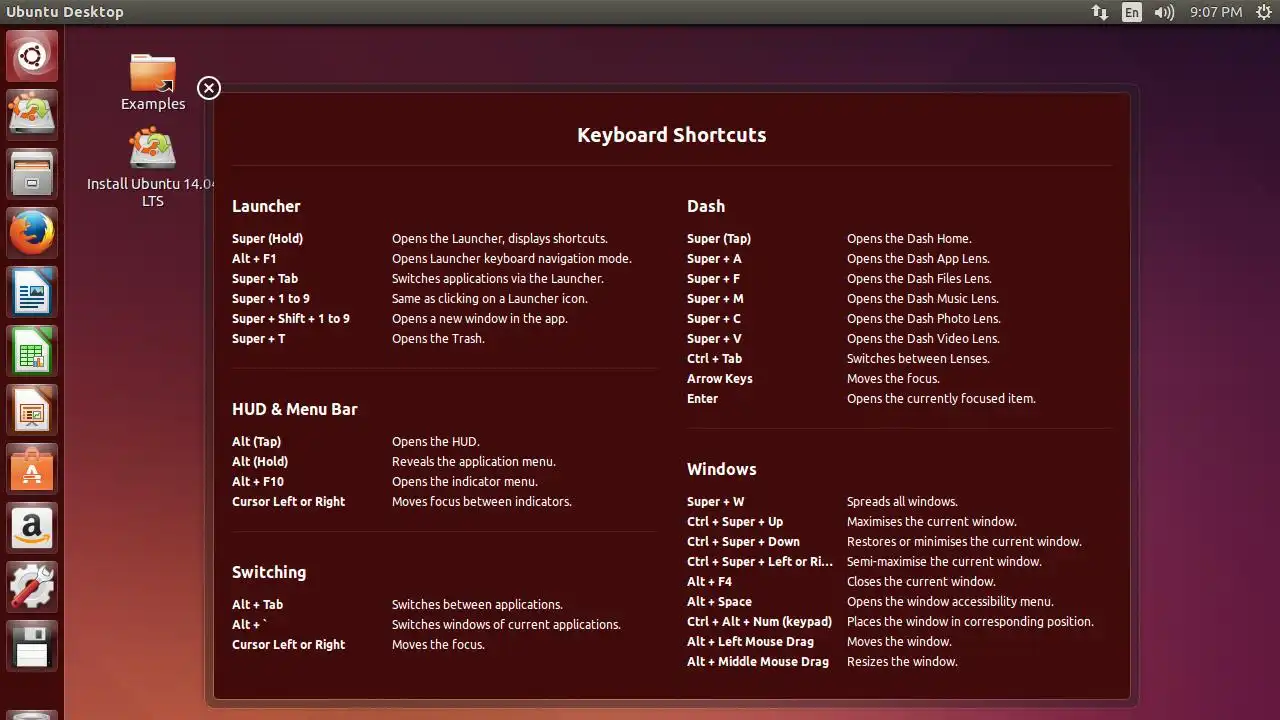This screenshot has height=720, width=1280.
Task: Click 'Opens the Dash Photo Lens.' description
Action: (924, 319)
